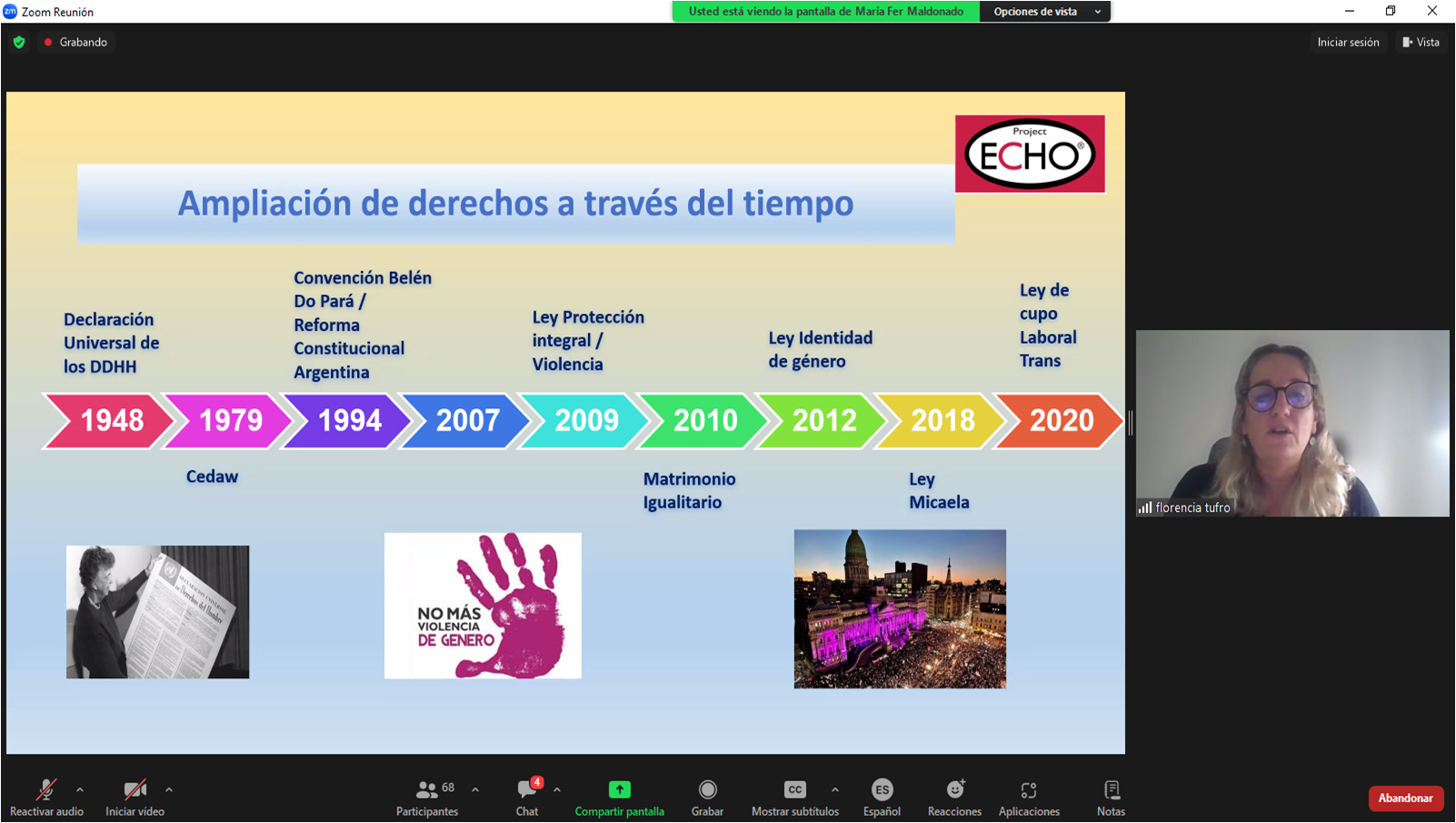1456x823 pixels.
Task: Click the Compartir pantalla icon
Action: 619,790
